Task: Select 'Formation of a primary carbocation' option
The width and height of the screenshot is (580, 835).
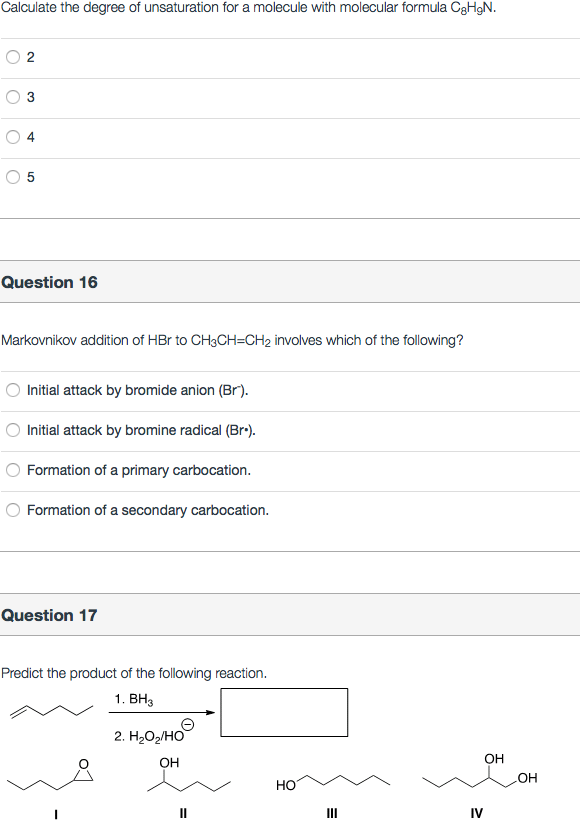Action: point(12,470)
